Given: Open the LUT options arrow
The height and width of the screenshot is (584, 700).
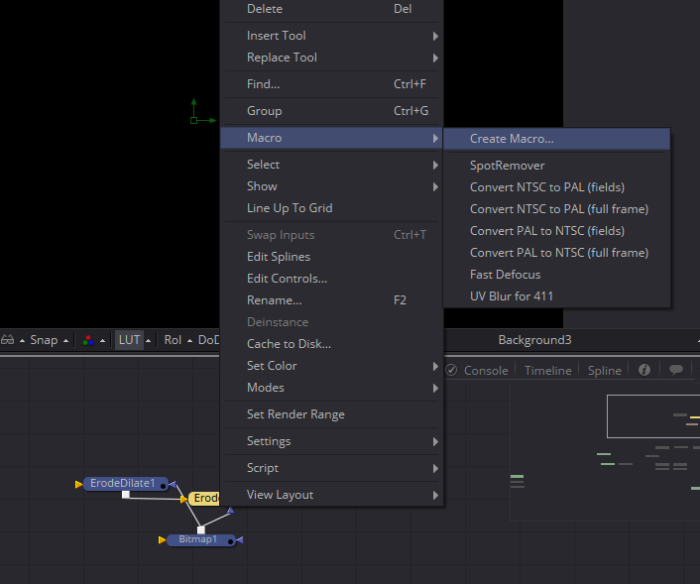Looking at the screenshot, I should 149,341.
